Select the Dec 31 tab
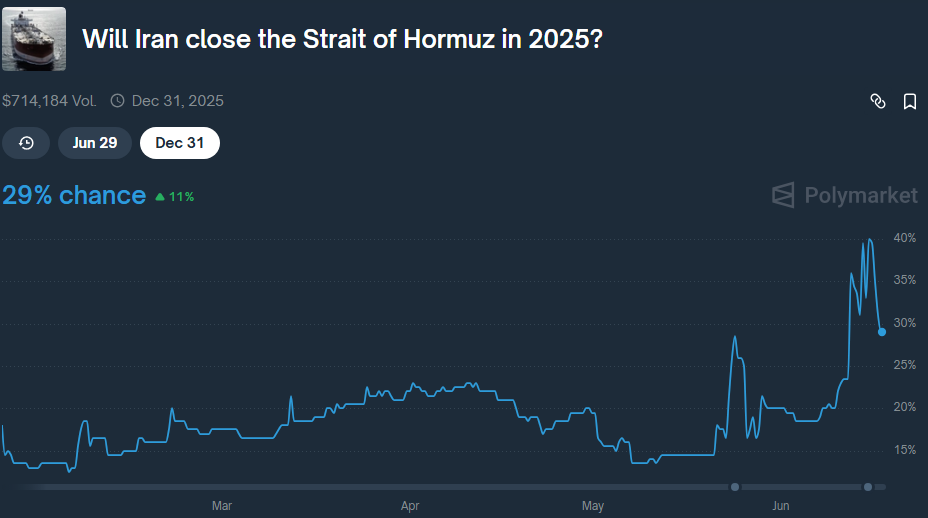The width and height of the screenshot is (928, 518). [x=180, y=143]
